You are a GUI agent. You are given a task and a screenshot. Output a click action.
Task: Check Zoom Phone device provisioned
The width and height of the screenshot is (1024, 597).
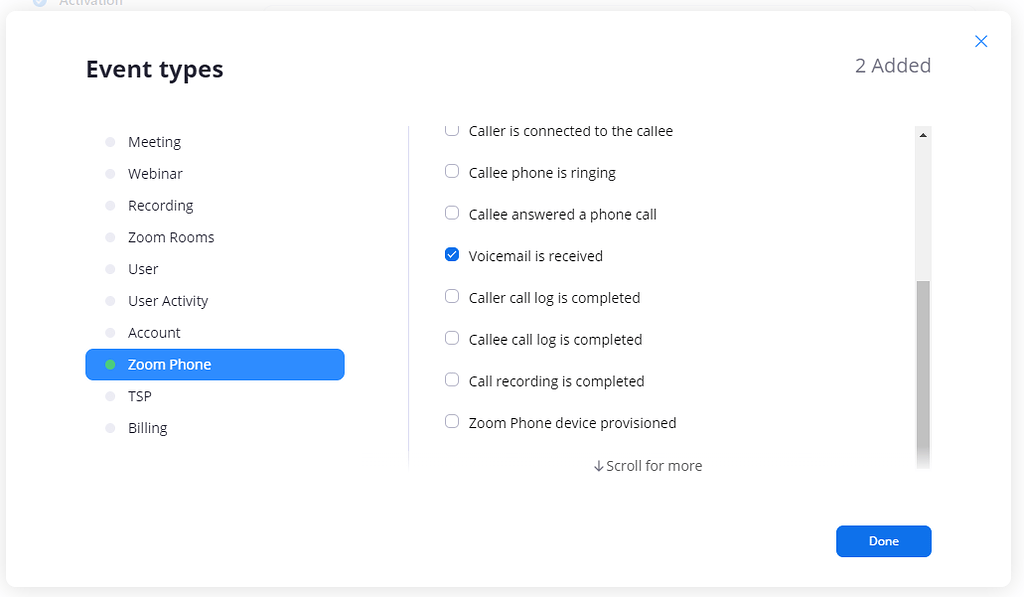pos(451,421)
